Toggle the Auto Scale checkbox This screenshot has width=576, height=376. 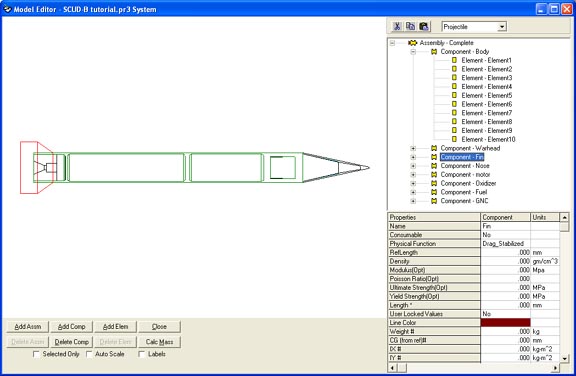tap(89, 354)
